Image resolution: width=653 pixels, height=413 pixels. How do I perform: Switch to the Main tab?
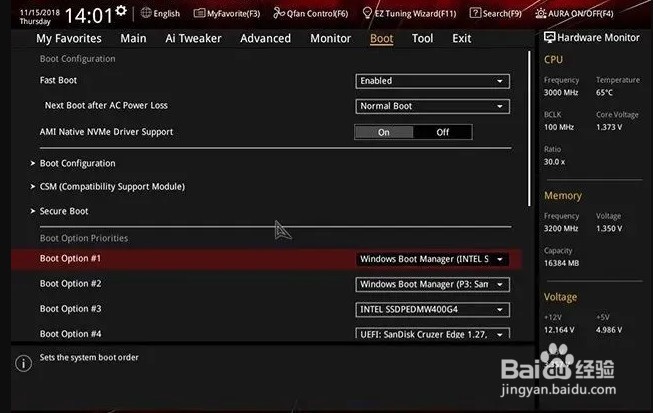133,38
